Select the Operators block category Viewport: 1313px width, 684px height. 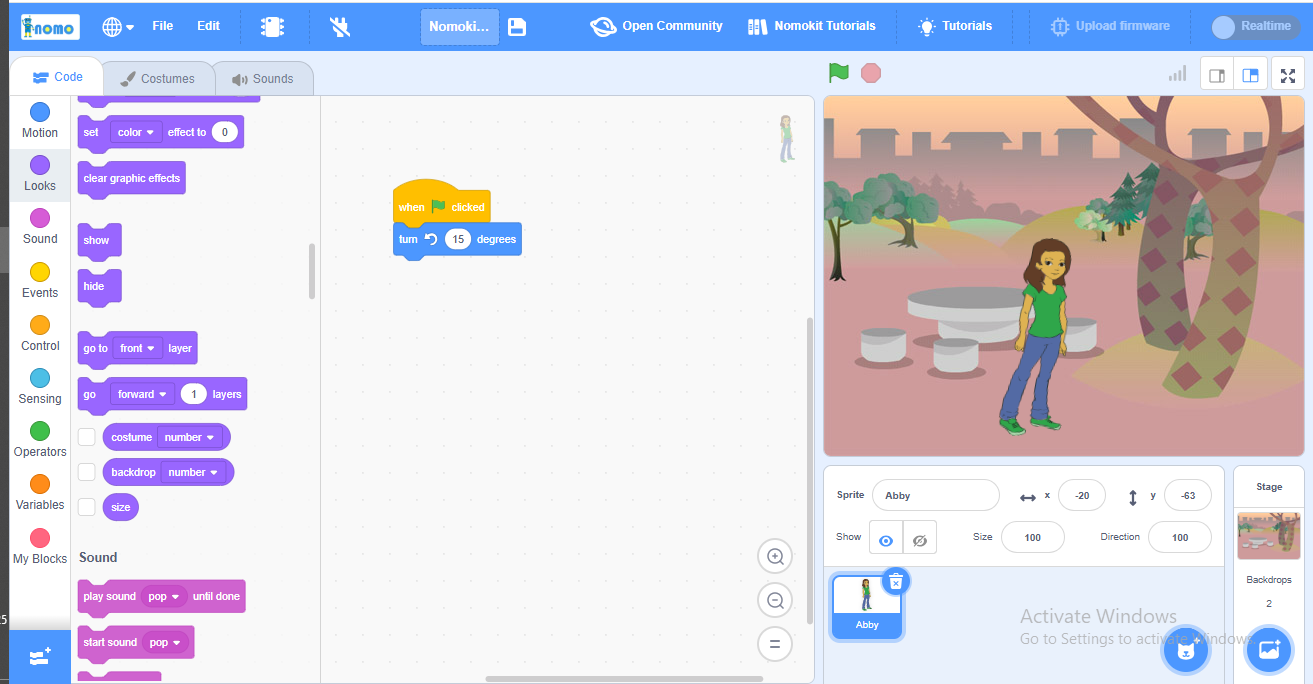click(40, 439)
